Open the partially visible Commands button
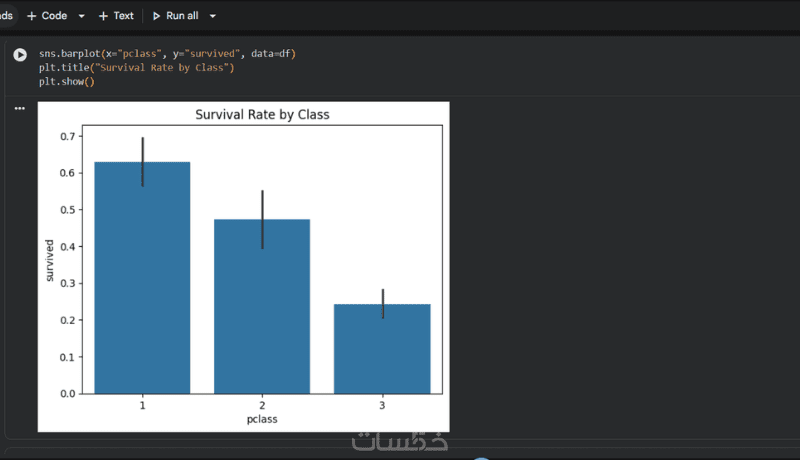 click(6, 16)
